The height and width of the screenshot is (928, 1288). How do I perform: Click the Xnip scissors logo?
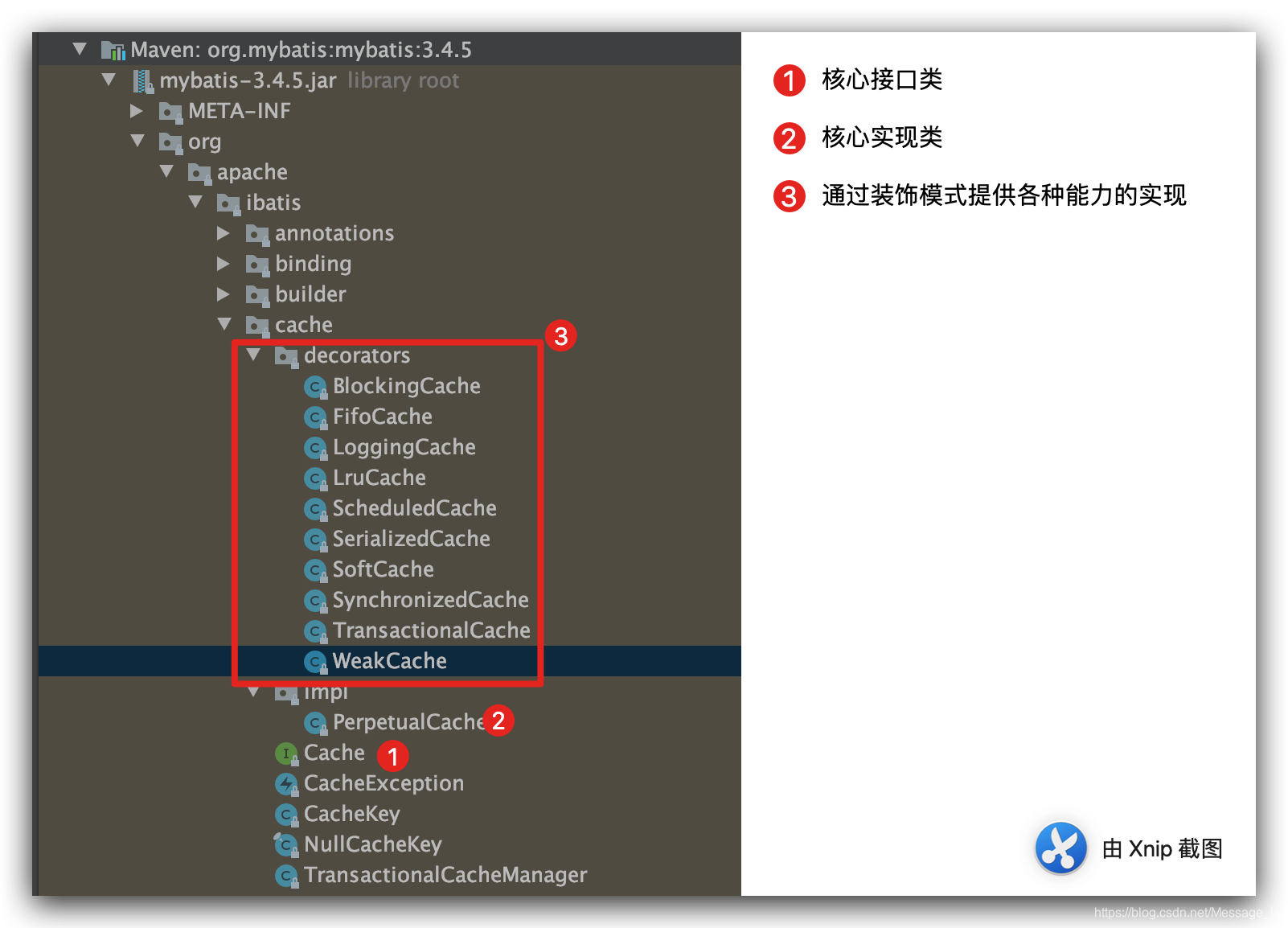click(1060, 848)
